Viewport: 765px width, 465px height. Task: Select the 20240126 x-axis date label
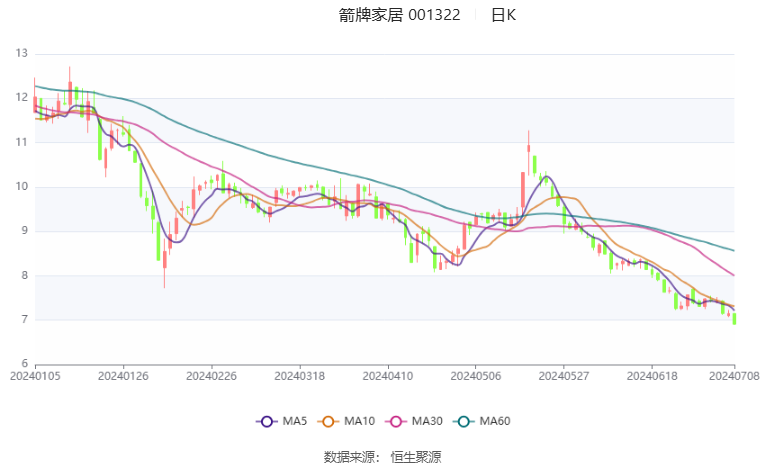[123, 376]
